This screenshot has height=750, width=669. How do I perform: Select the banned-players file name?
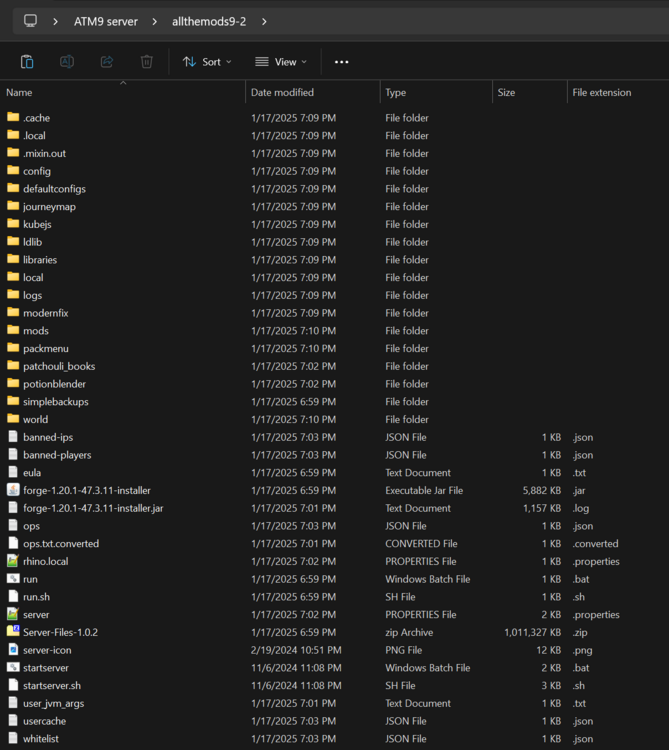57,455
